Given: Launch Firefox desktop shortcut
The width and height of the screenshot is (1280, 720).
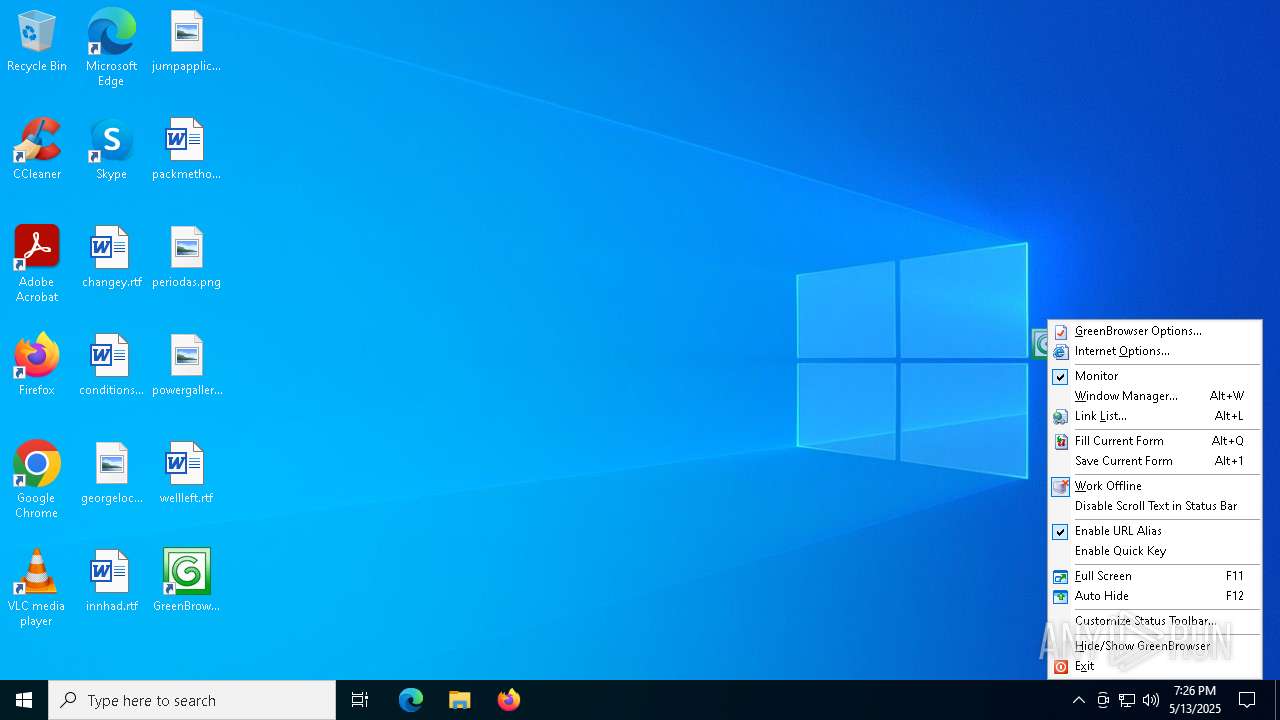Looking at the screenshot, I should click(37, 365).
